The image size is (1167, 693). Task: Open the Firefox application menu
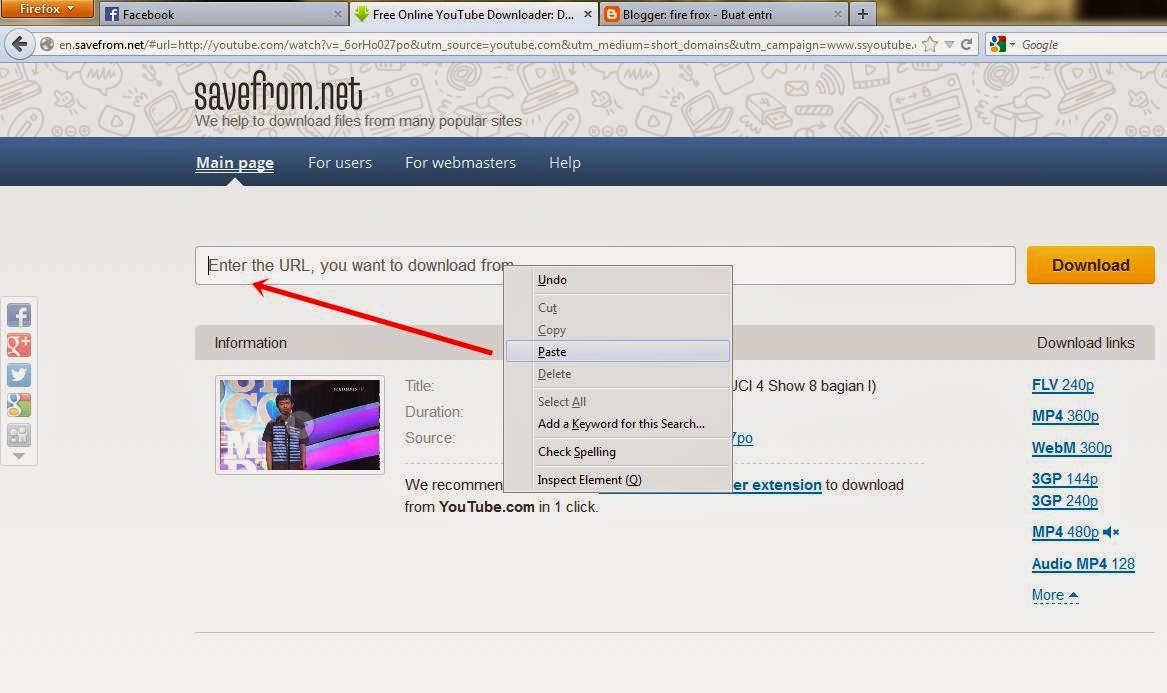[x=47, y=9]
